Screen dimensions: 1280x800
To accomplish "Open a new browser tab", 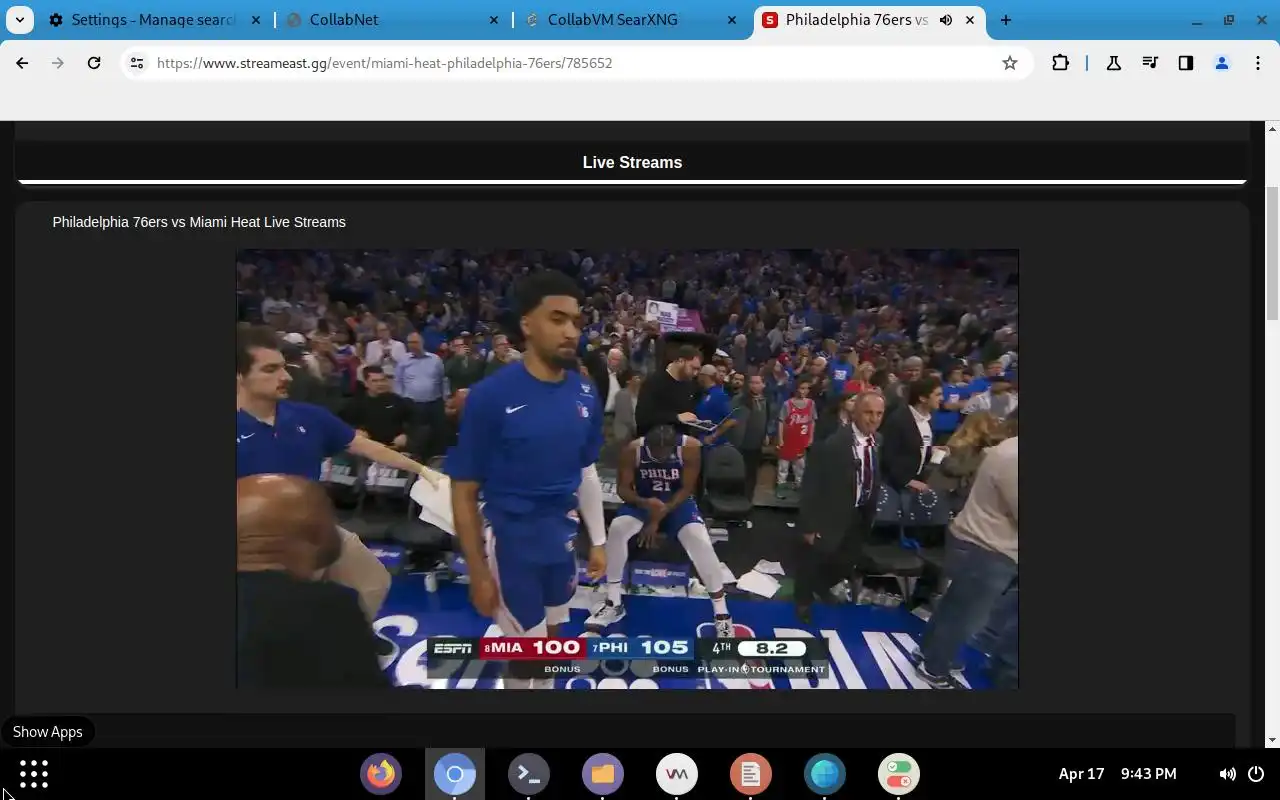I will point(1006,20).
